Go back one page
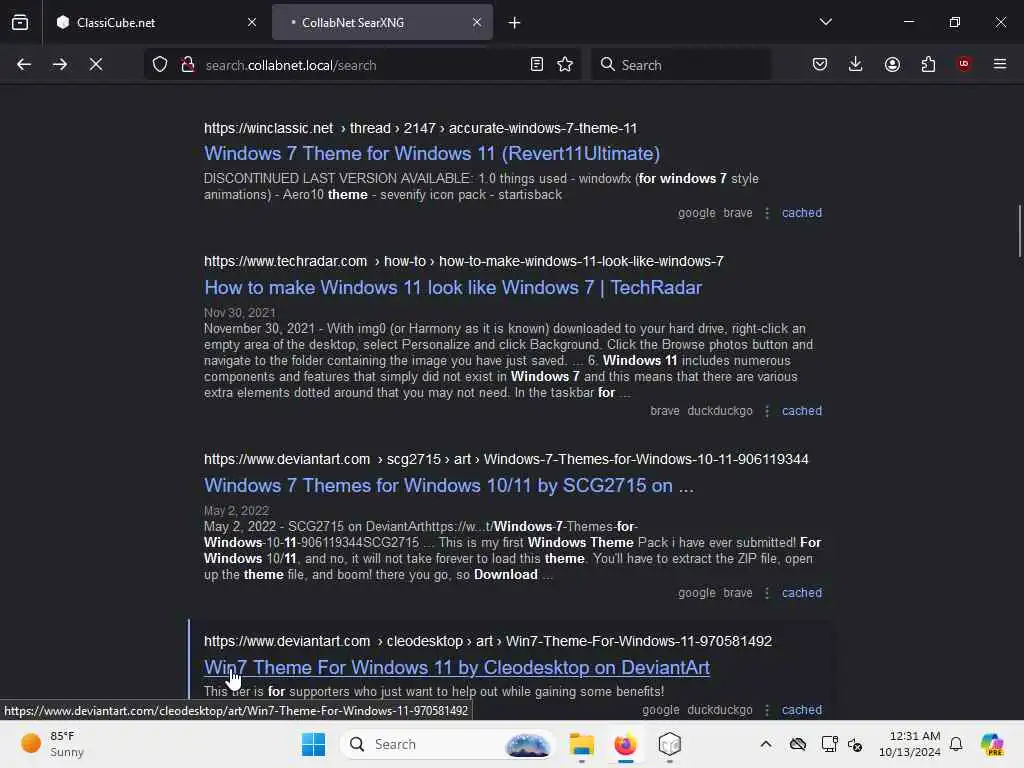 pos(24,64)
